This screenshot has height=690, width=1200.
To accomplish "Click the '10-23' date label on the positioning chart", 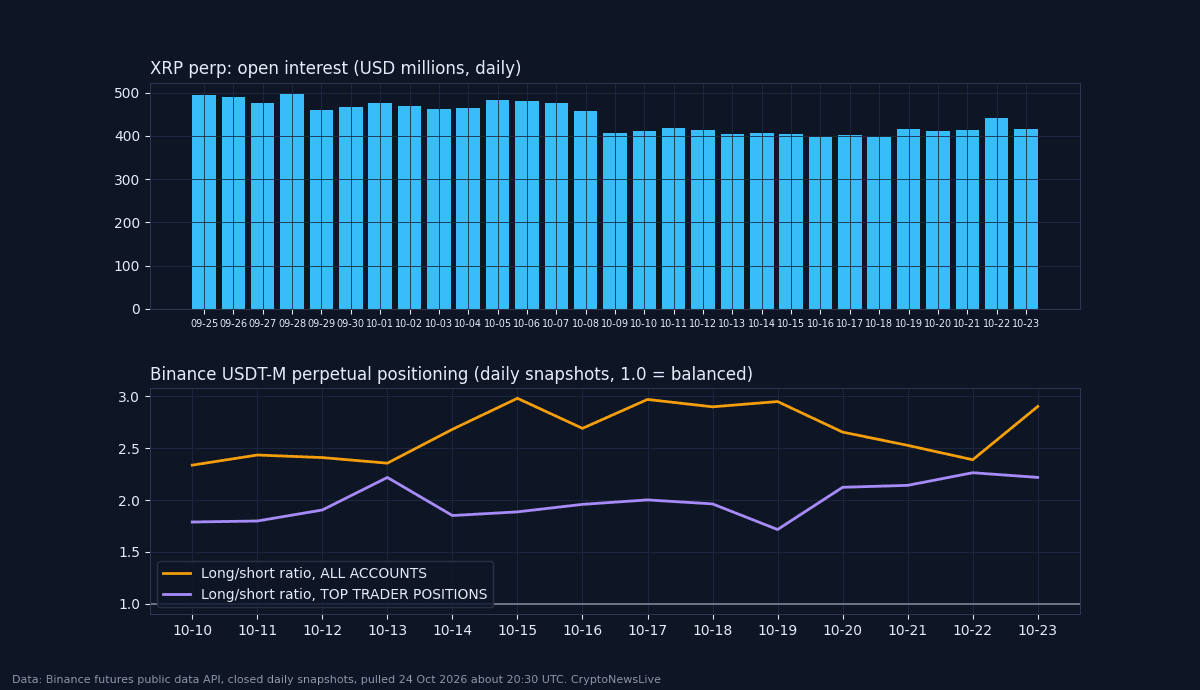I will [1038, 630].
